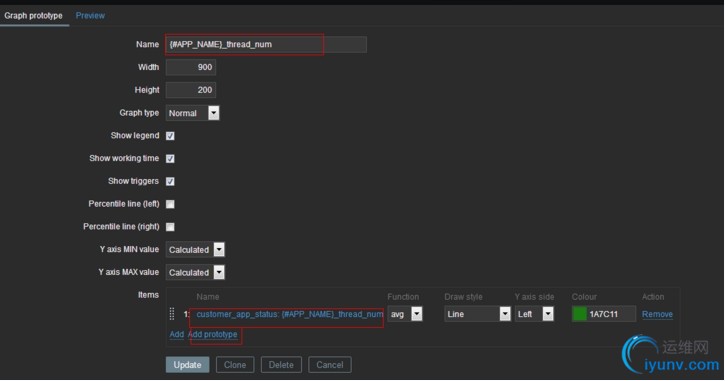Click the Delete button
This screenshot has width=725, height=381.
point(281,364)
